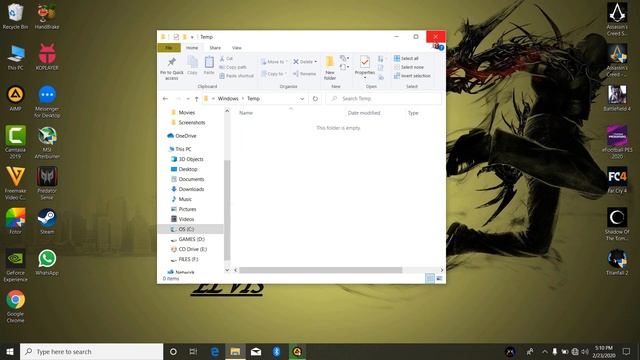Open the Far Cry 4 desktop shortcut
Image resolution: width=640 pixels, height=360 pixels.
pos(617,180)
